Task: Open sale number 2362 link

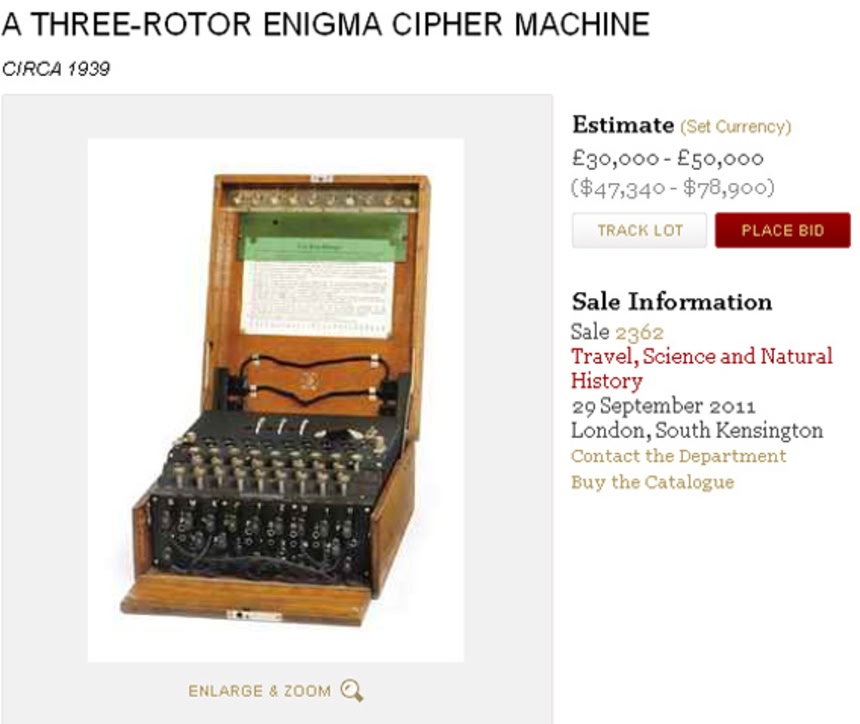Action: point(640,332)
